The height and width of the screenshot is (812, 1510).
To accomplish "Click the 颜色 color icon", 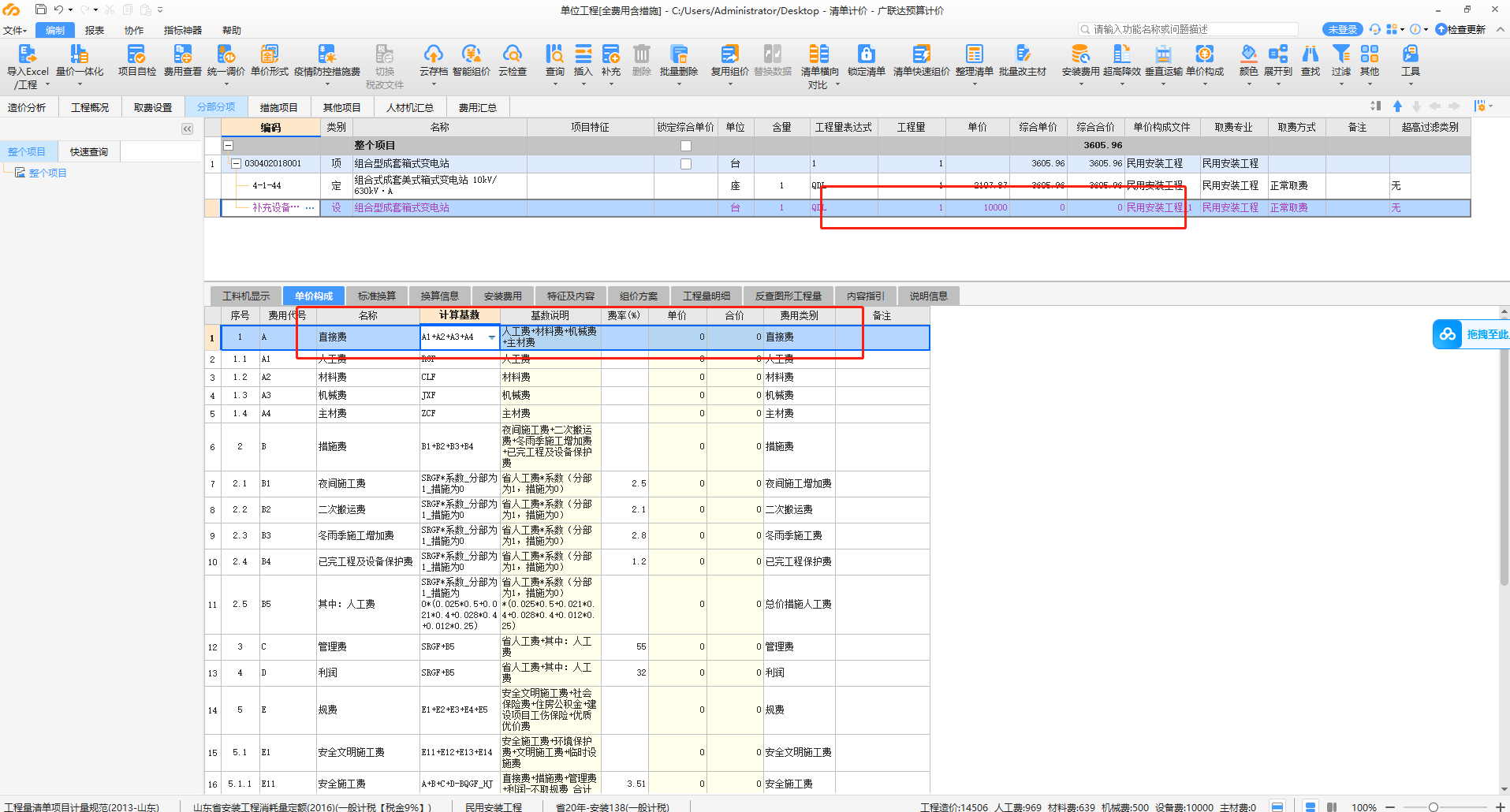I will coord(1248,54).
